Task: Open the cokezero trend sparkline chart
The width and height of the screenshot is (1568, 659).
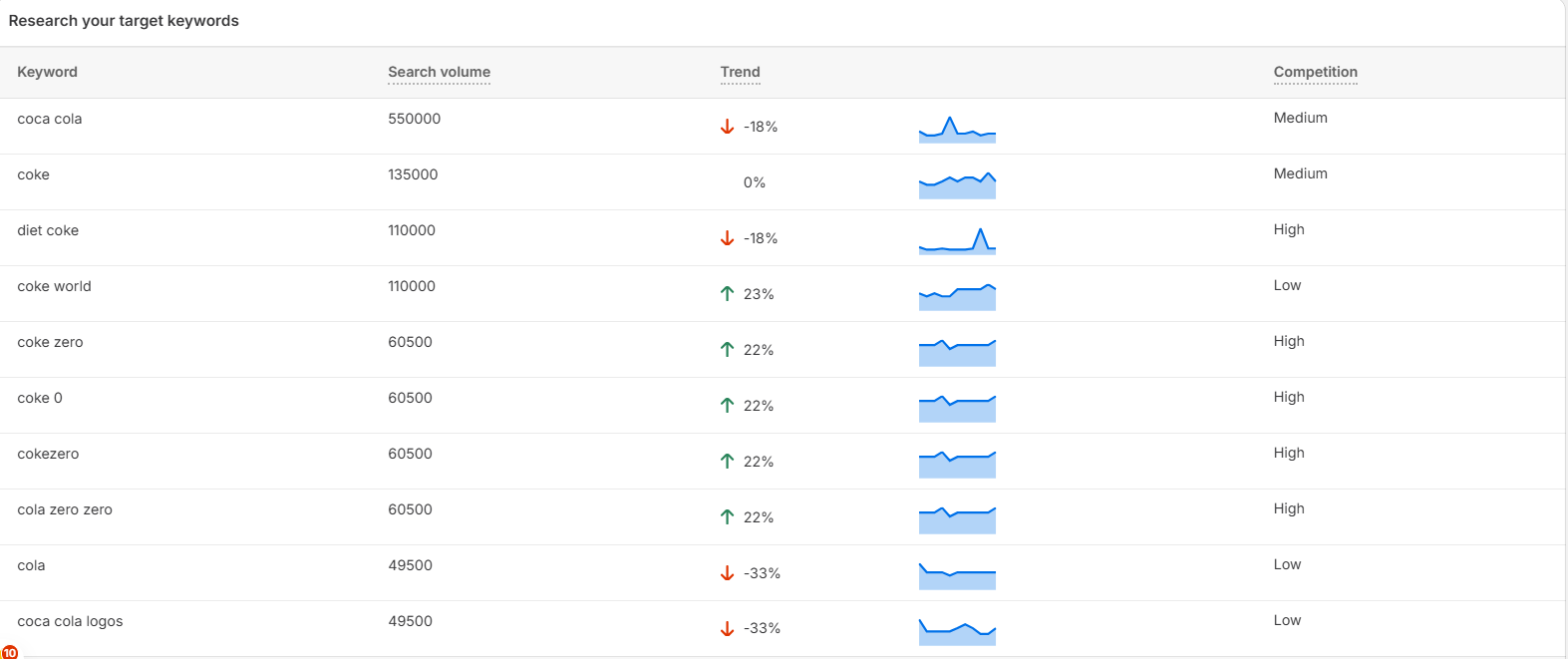Action: tap(957, 464)
